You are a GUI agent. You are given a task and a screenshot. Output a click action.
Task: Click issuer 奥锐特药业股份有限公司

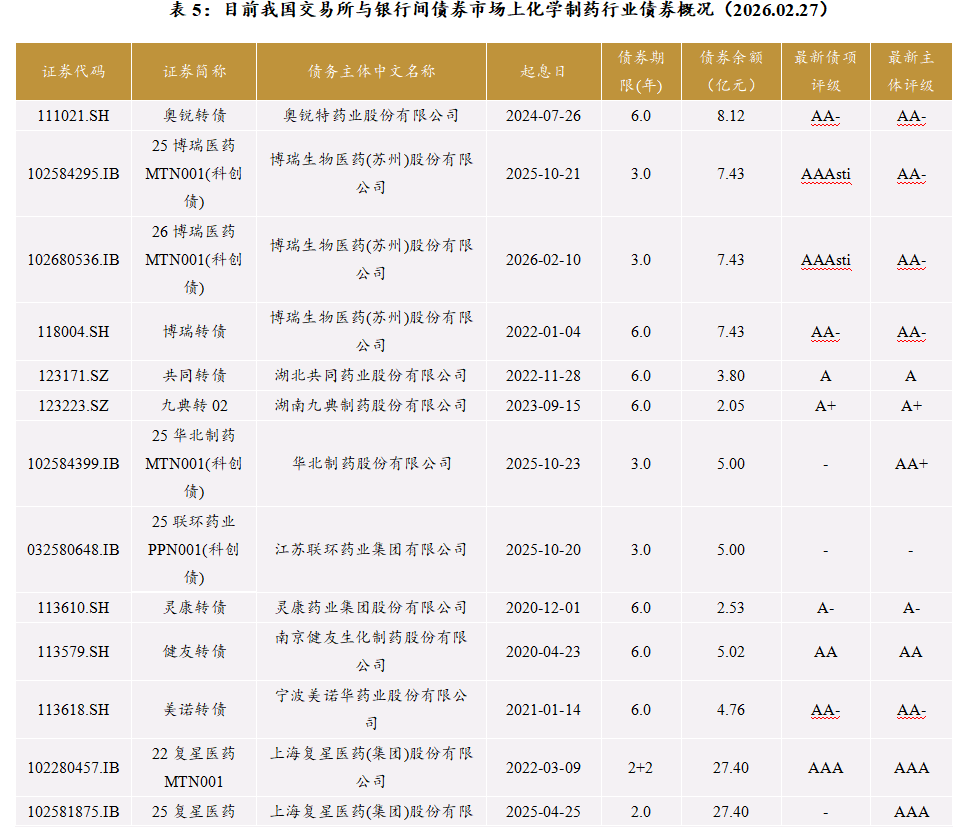click(x=371, y=116)
